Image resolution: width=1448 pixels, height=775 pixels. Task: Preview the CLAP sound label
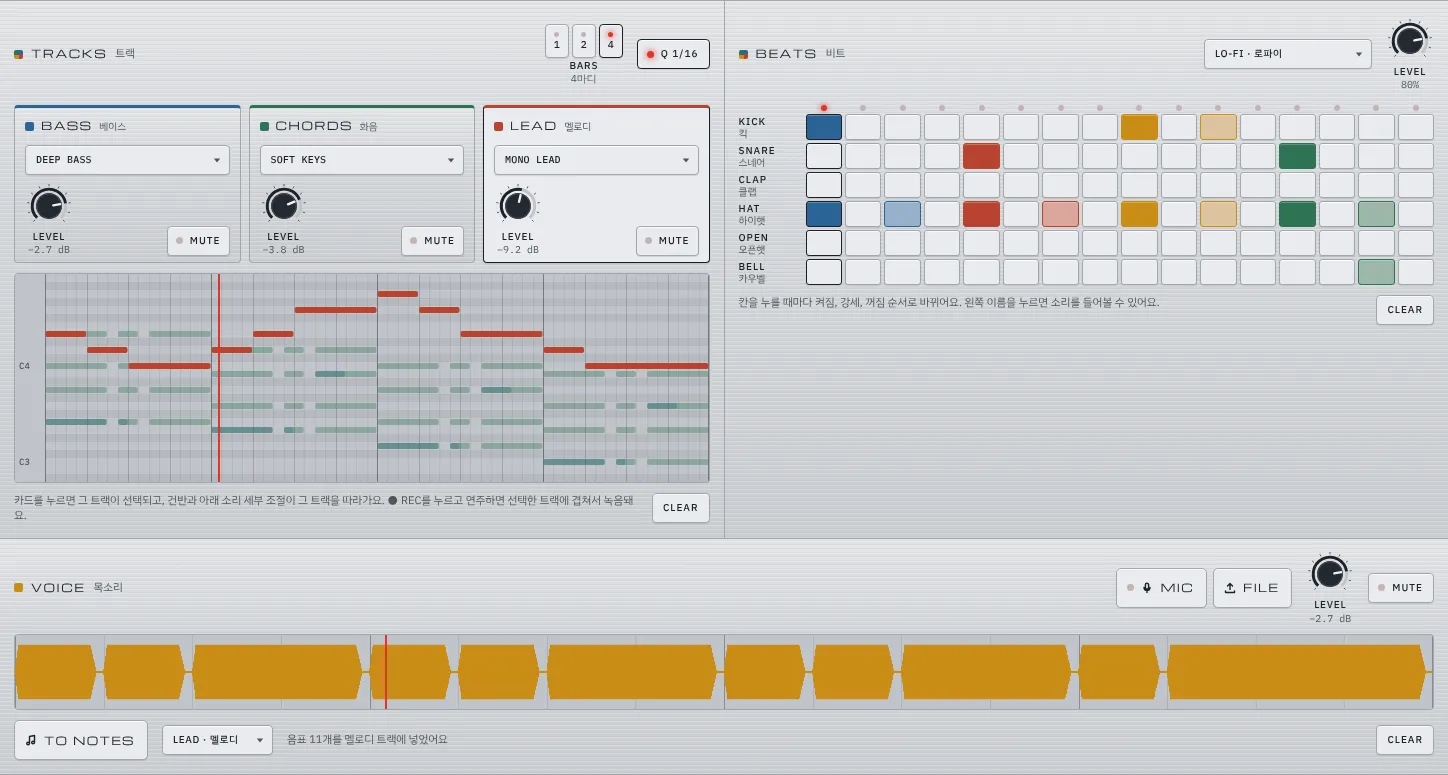(x=753, y=185)
